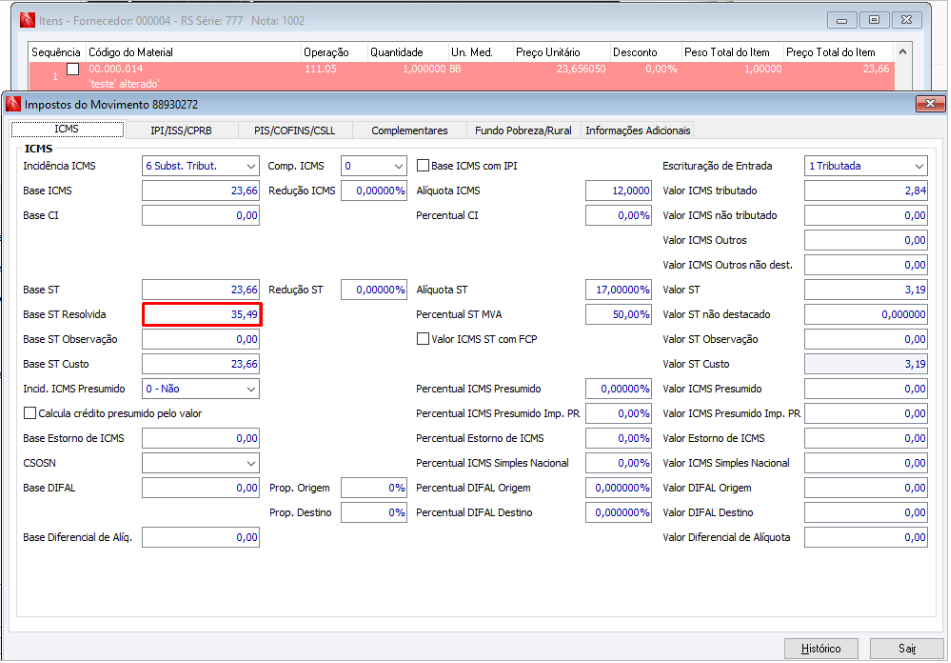Viewport: 951px width, 663px height.
Task: Close the Impostos do Movimento dialog
Action: pyautogui.click(x=930, y=104)
